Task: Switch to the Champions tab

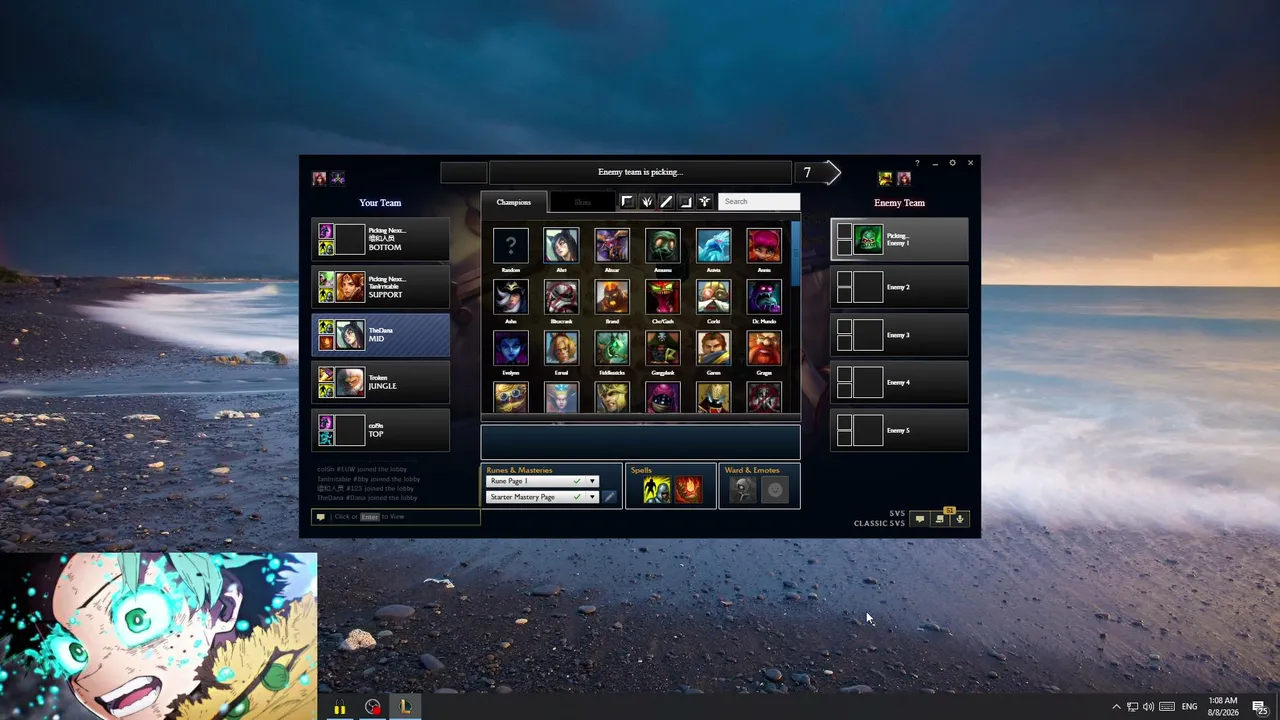Action: tap(514, 202)
